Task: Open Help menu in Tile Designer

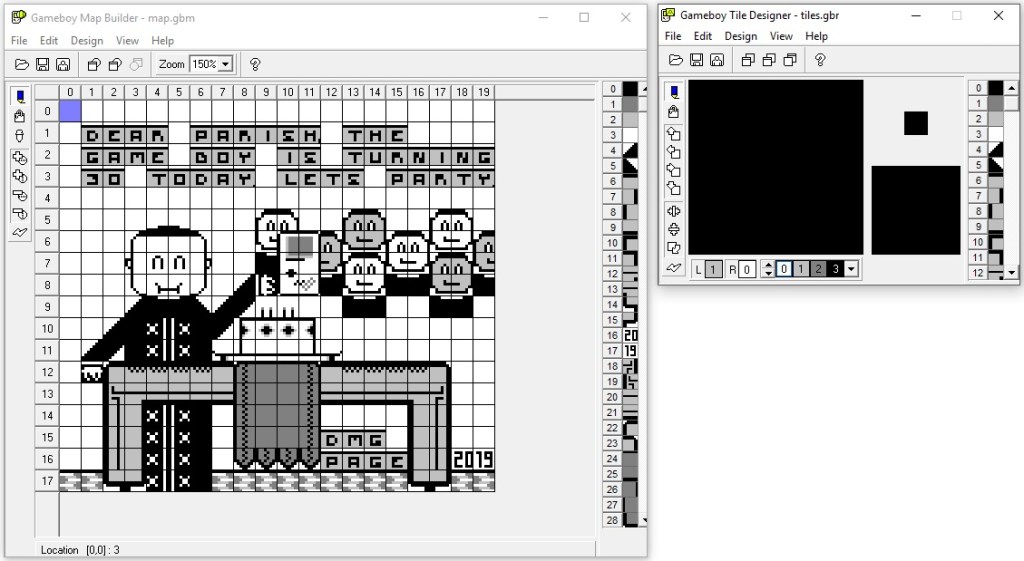Action: click(816, 36)
